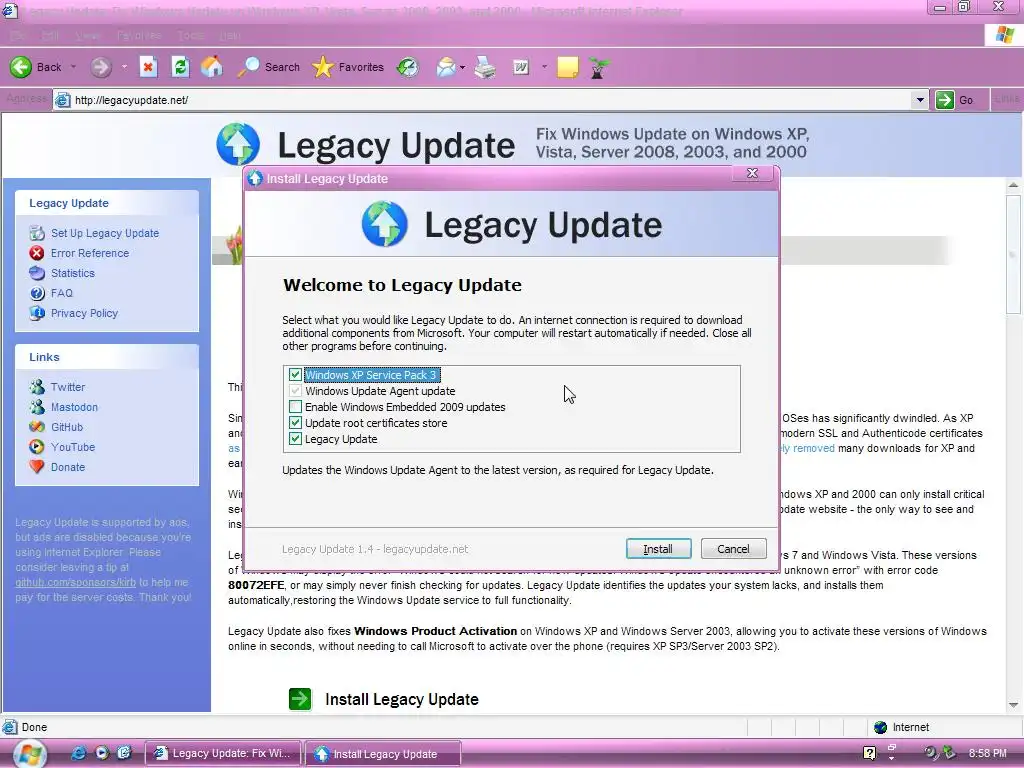Open the Set Up Legacy Update link
The height and width of the screenshot is (768, 1024).
pos(104,233)
